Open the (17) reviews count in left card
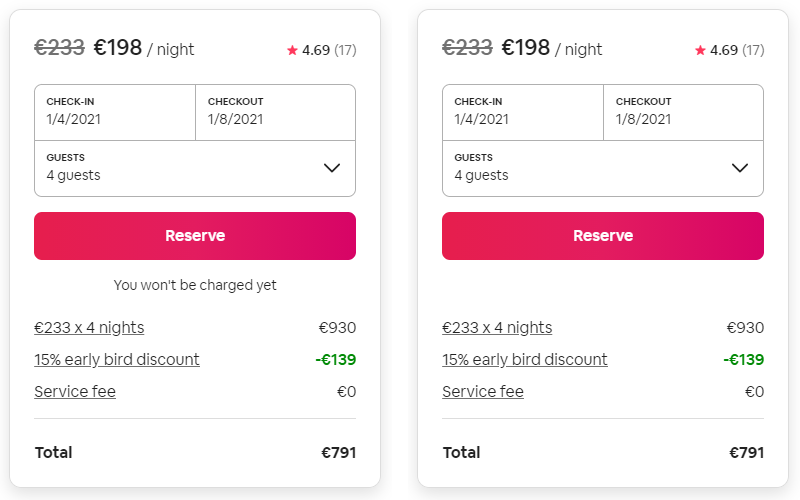The height and width of the screenshot is (500, 800). click(345, 50)
